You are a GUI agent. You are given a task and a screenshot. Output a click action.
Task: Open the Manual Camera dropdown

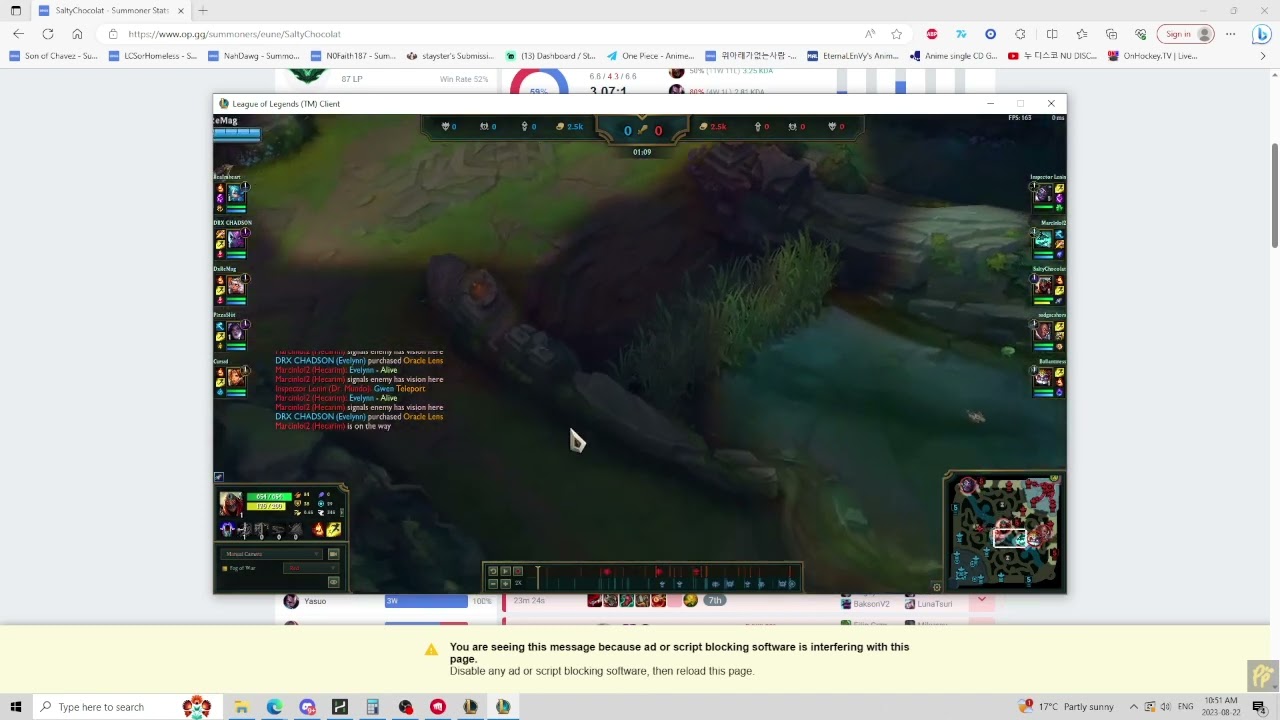click(x=272, y=554)
